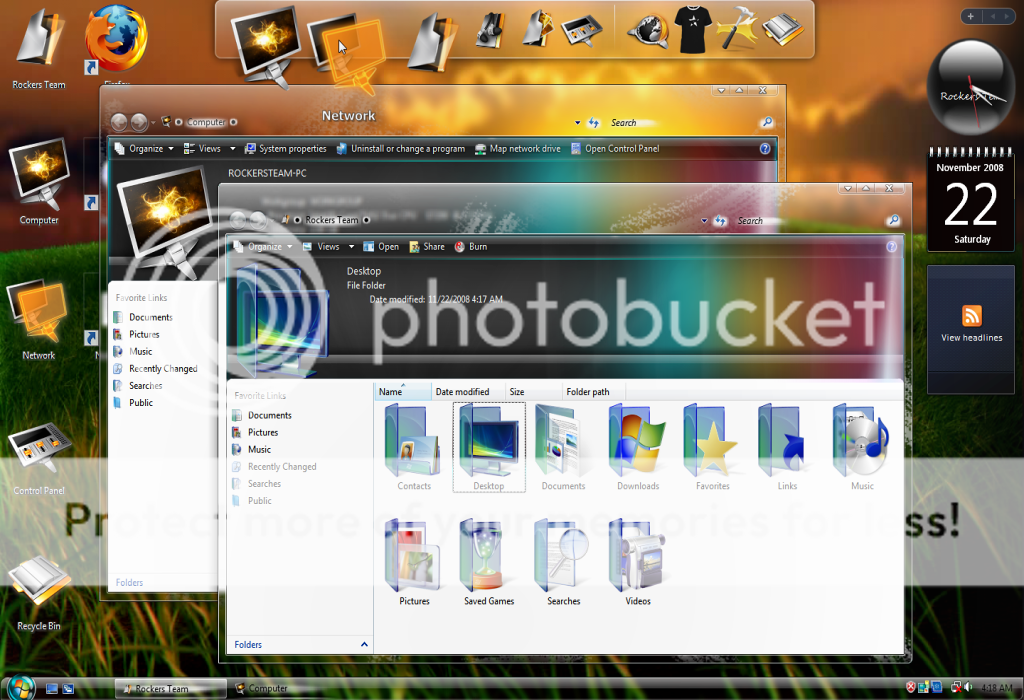Open the hammer tools icon in the dock

click(737, 27)
